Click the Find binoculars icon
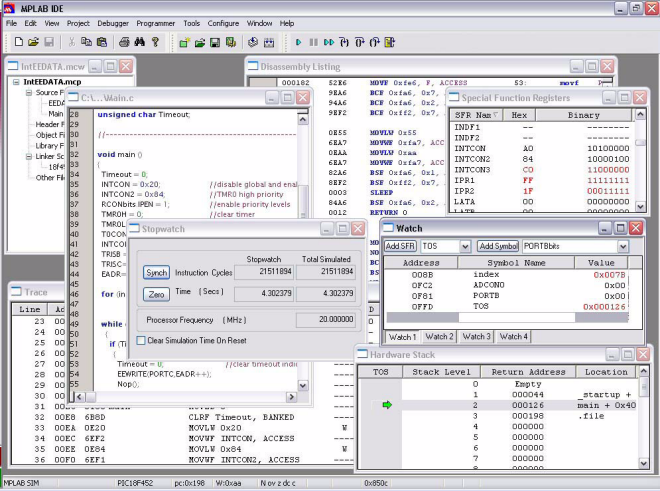 click(141, 42)
